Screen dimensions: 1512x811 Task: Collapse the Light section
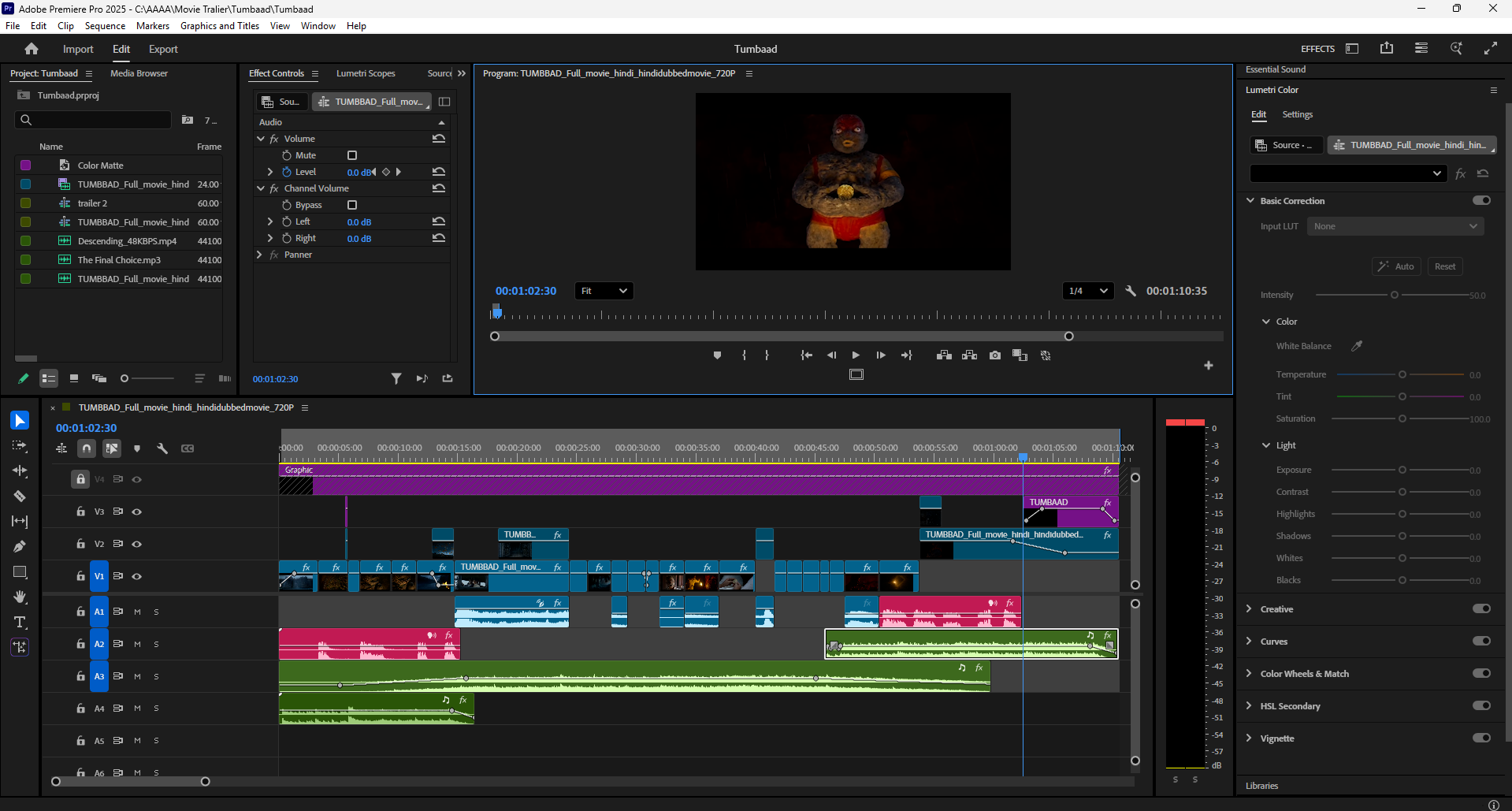click(1266, 445)
